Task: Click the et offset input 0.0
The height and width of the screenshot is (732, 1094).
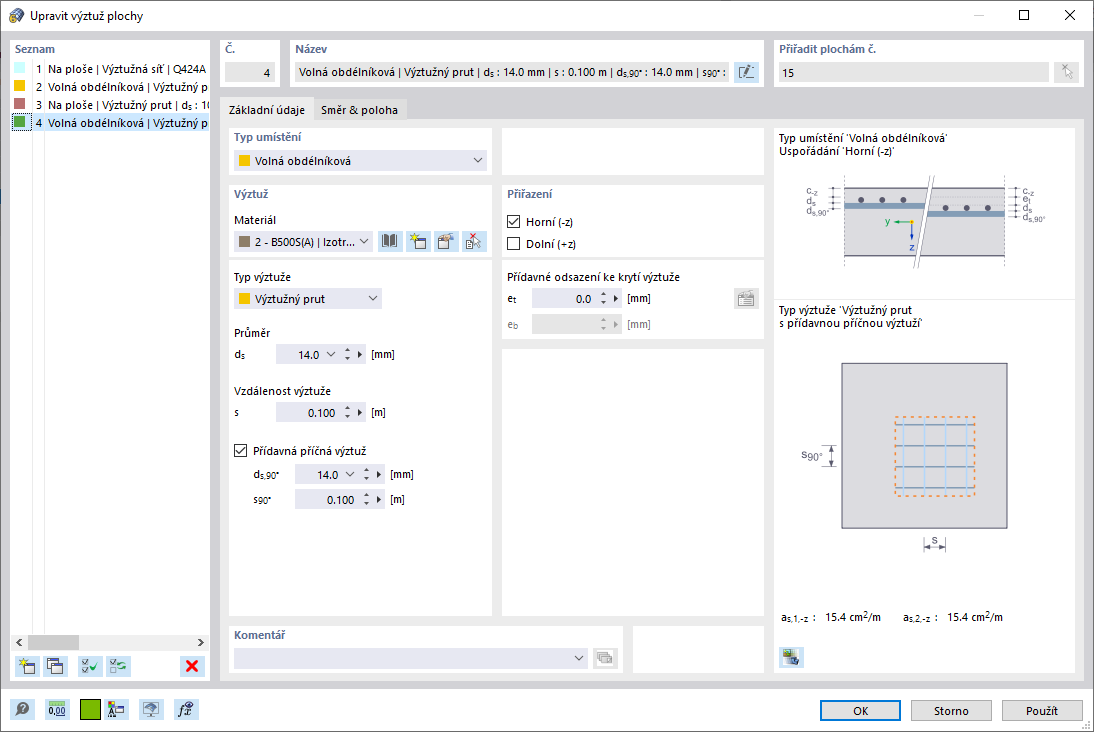Action: (564, 299)
